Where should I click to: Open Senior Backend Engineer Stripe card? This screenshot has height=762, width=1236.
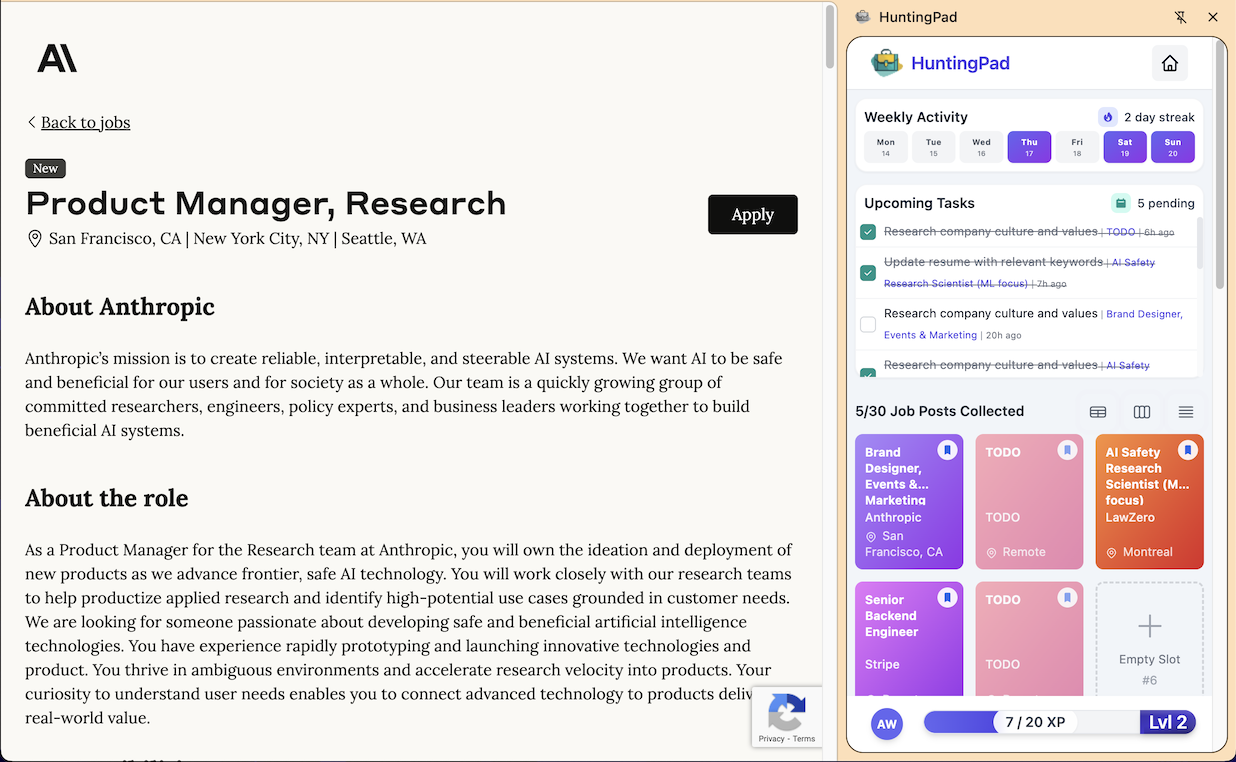[x=909, y=638]
